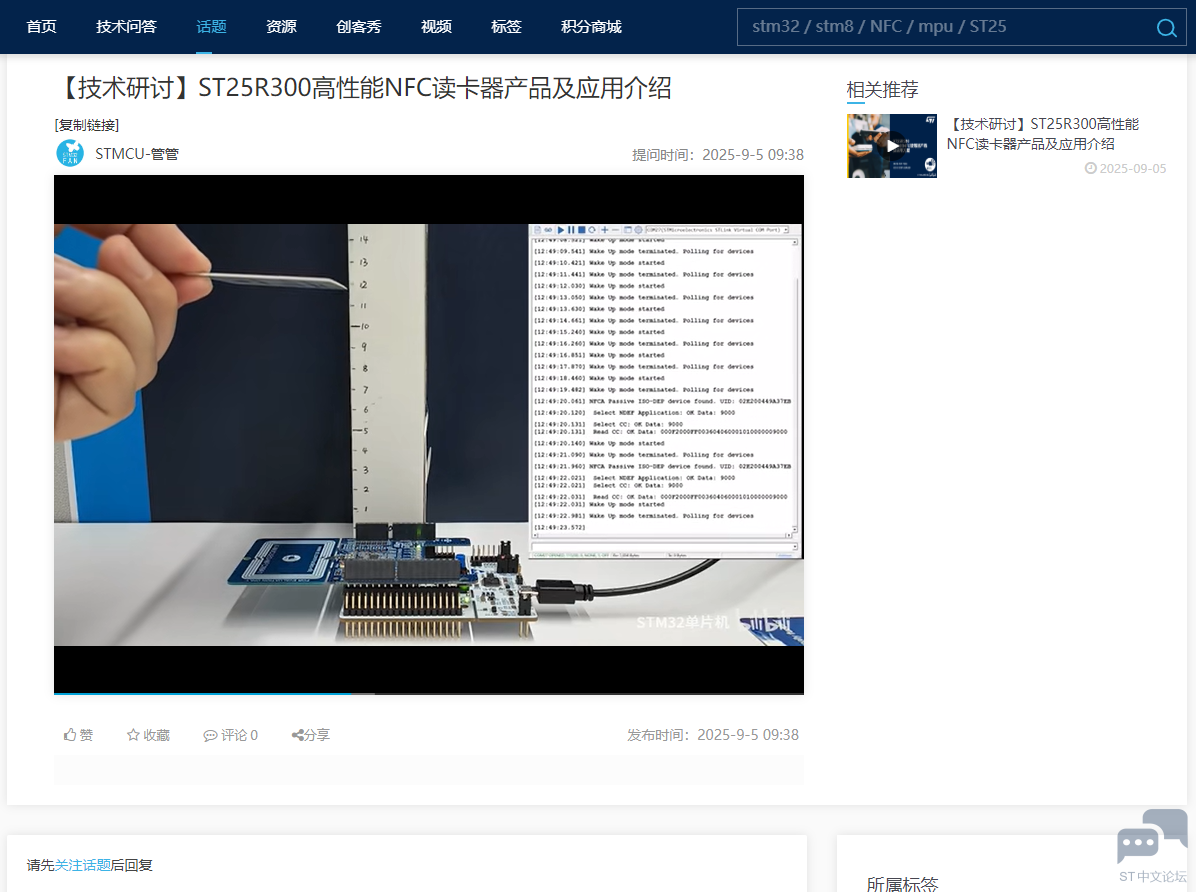The image size is (1196, 892).
Task: Add post to favorites via 收藏 star
Action: pyautogui.click(x=148, y=735)
